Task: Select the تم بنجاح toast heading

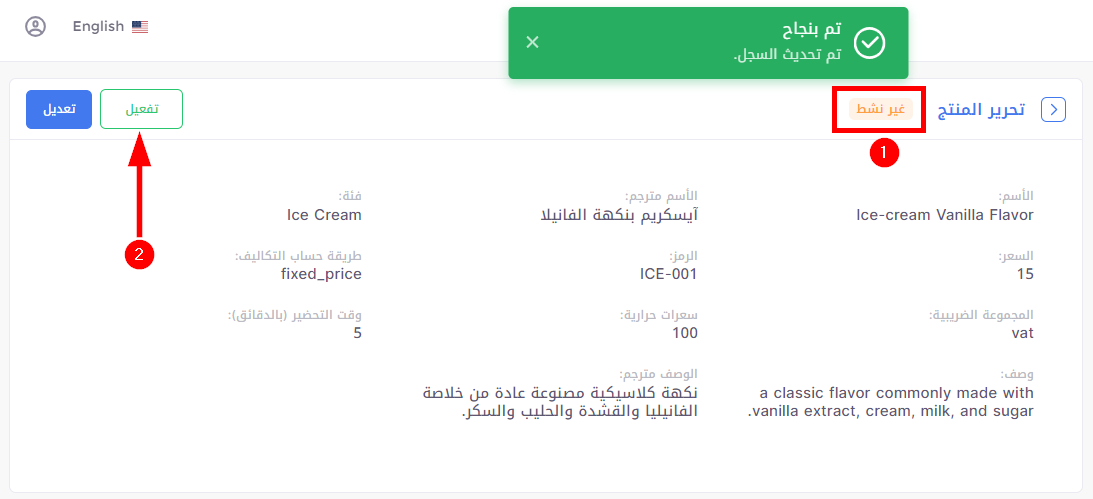Action: 812,30
